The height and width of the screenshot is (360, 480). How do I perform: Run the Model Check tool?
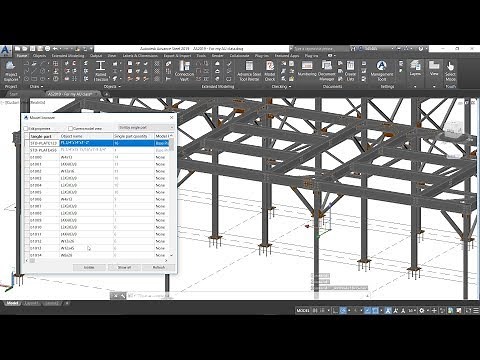coord(270,71)
